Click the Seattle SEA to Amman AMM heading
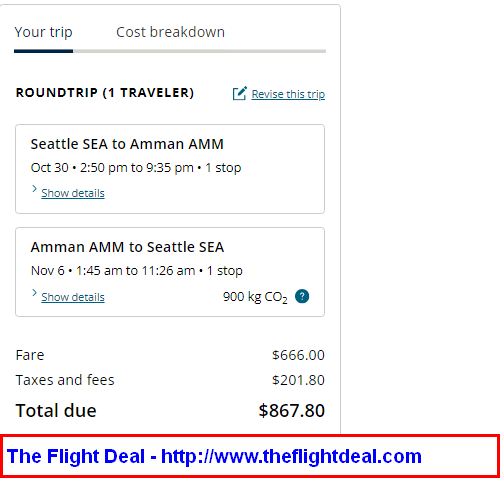This screenshot has width=500, height=478. pos(127,144)
